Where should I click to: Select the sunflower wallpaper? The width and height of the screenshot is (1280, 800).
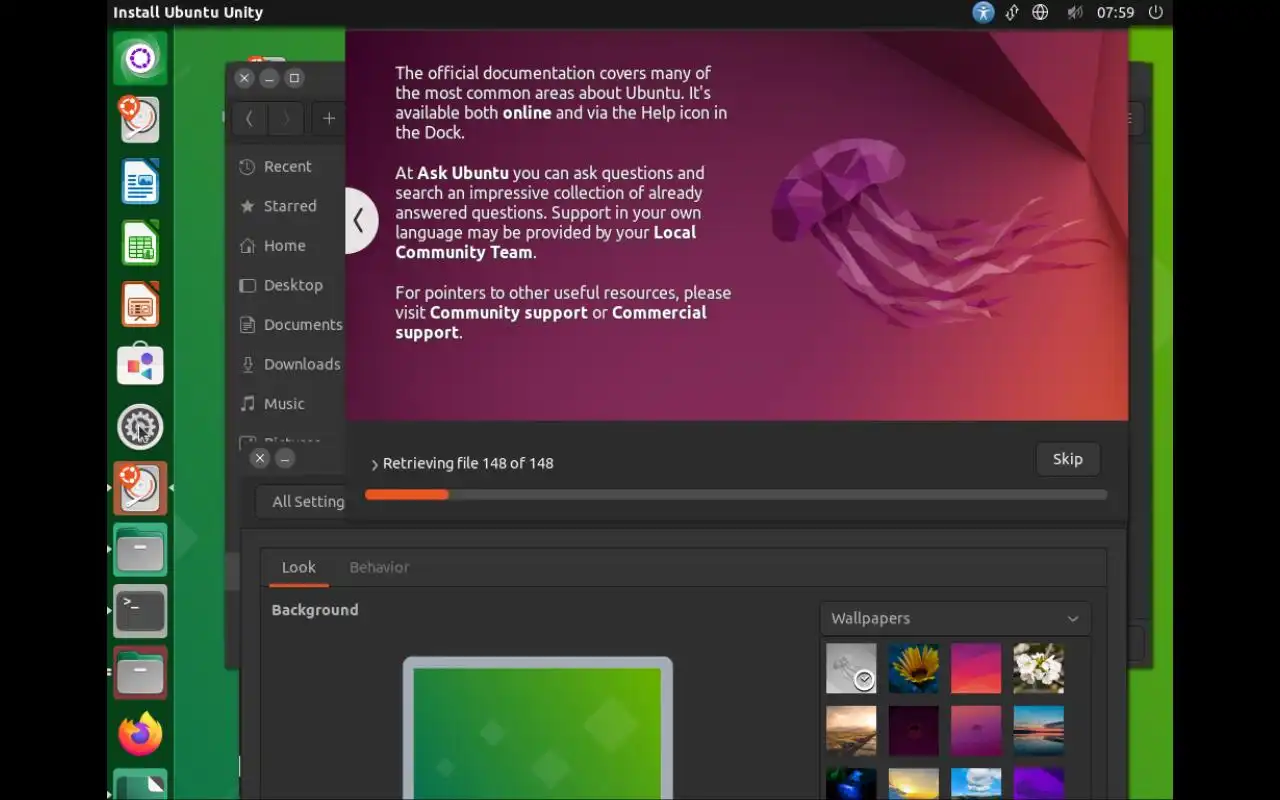914,668
